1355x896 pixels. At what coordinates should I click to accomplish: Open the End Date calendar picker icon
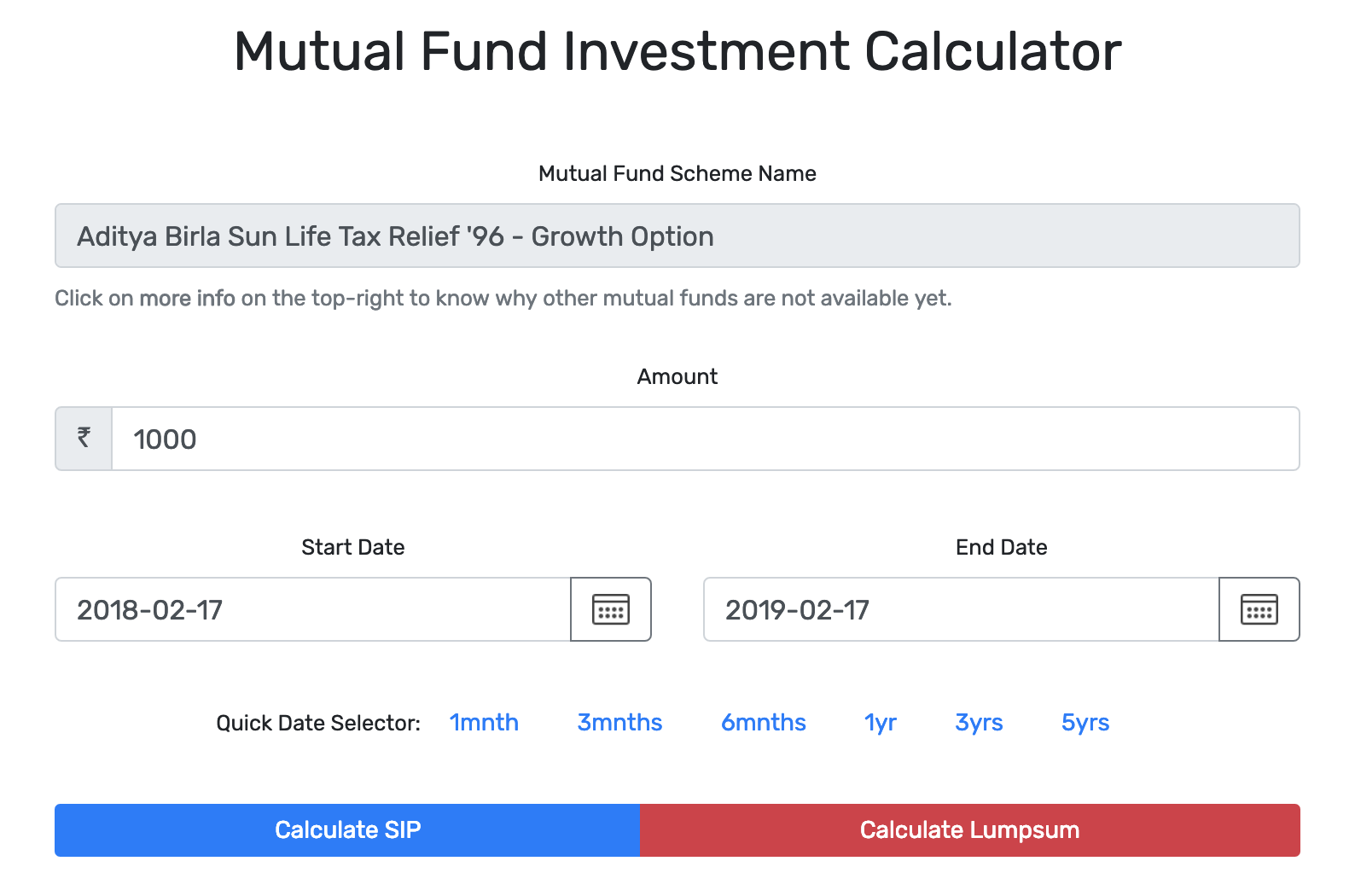(1259, 609)
